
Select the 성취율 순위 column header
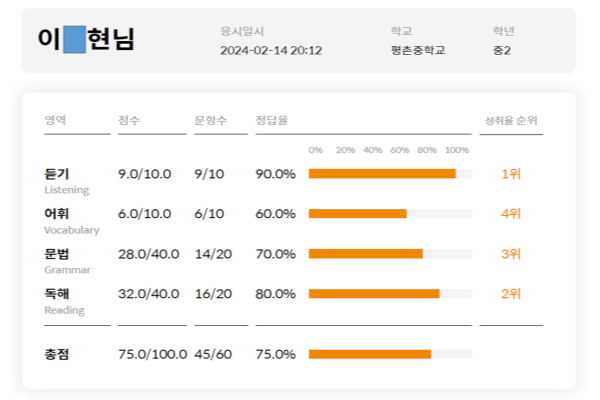tap(510, 120)
